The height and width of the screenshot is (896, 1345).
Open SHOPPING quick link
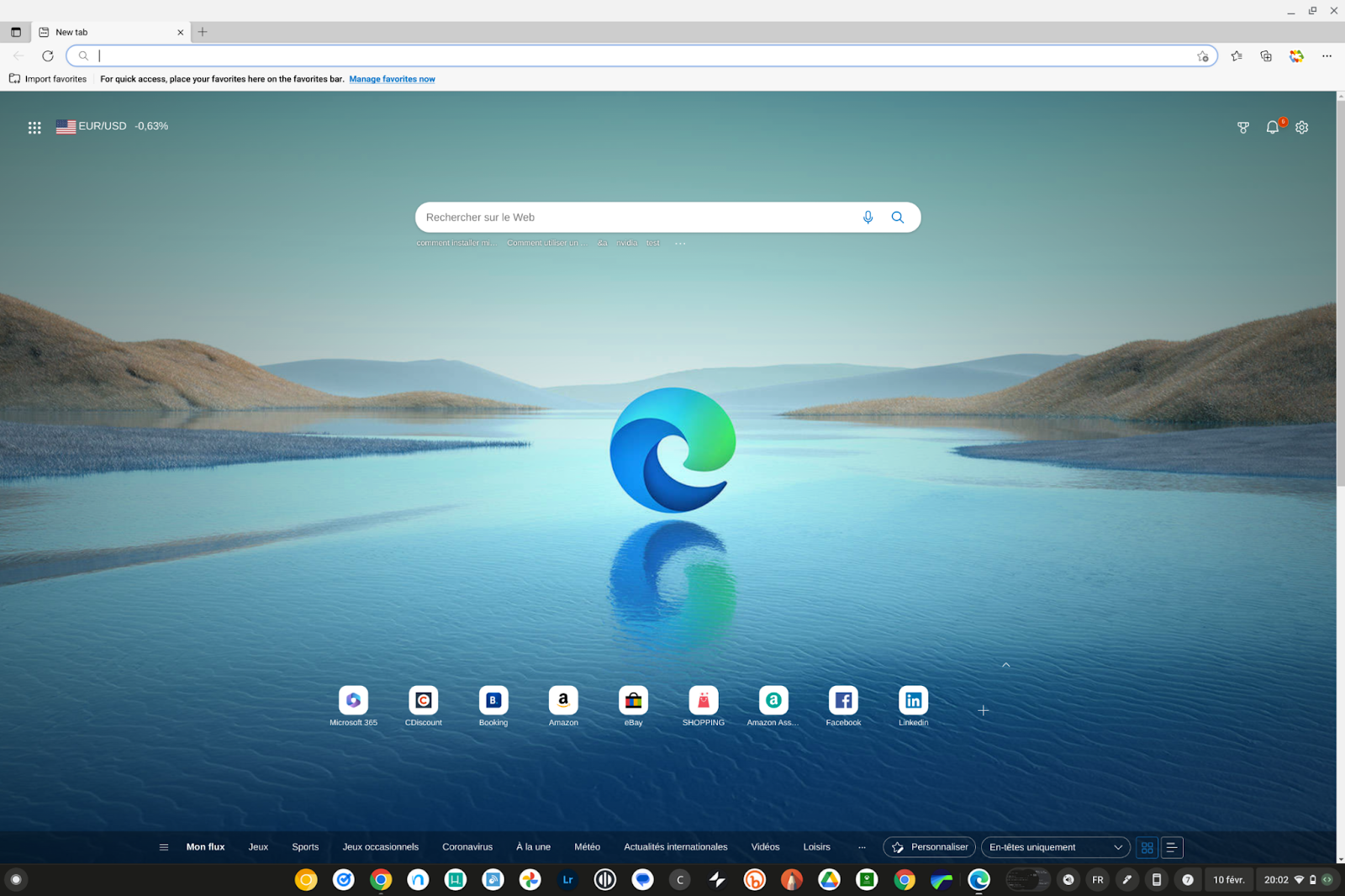pos(704,706)
